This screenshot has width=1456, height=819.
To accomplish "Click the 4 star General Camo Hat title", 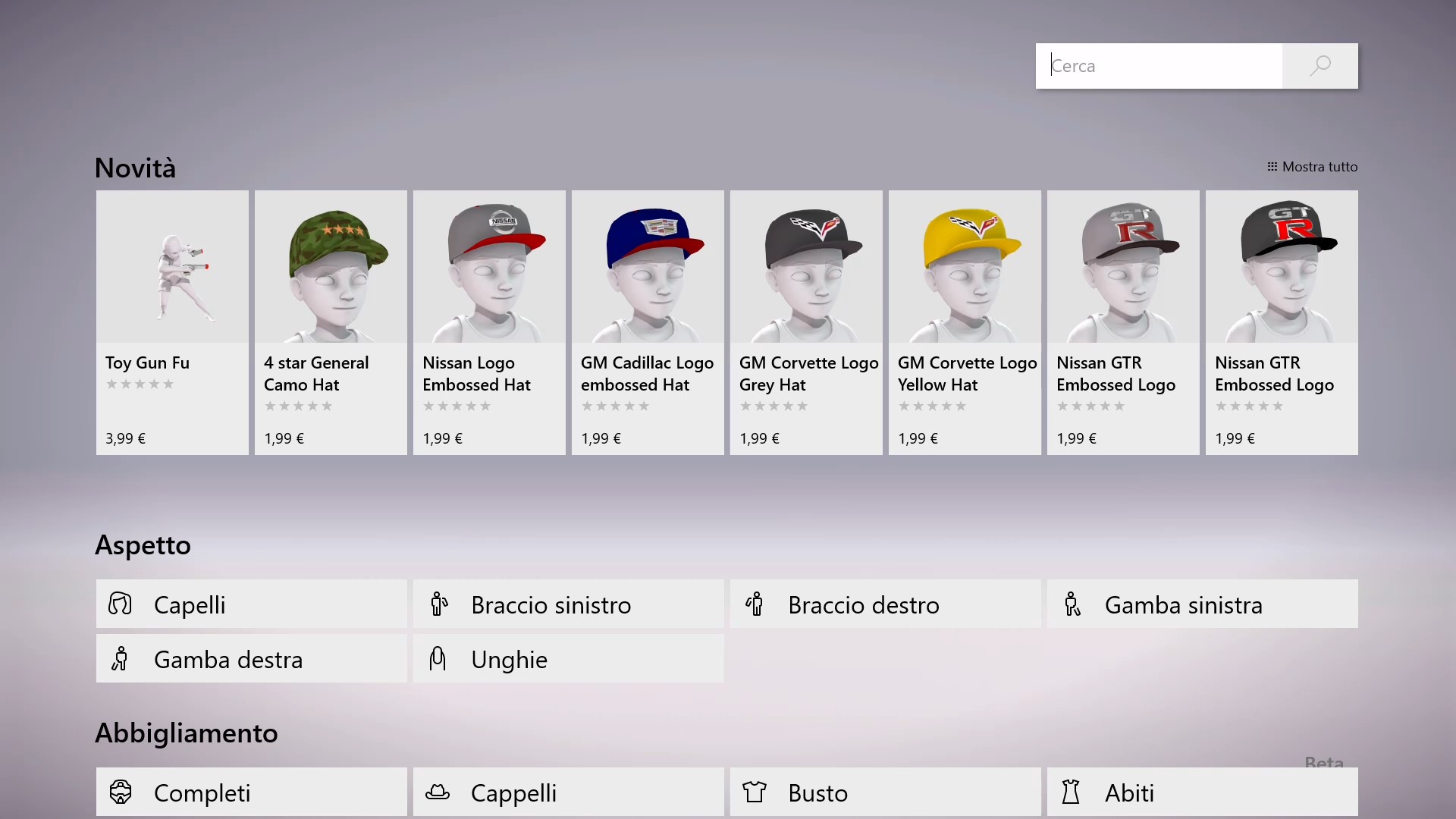I will coord(316,374).
